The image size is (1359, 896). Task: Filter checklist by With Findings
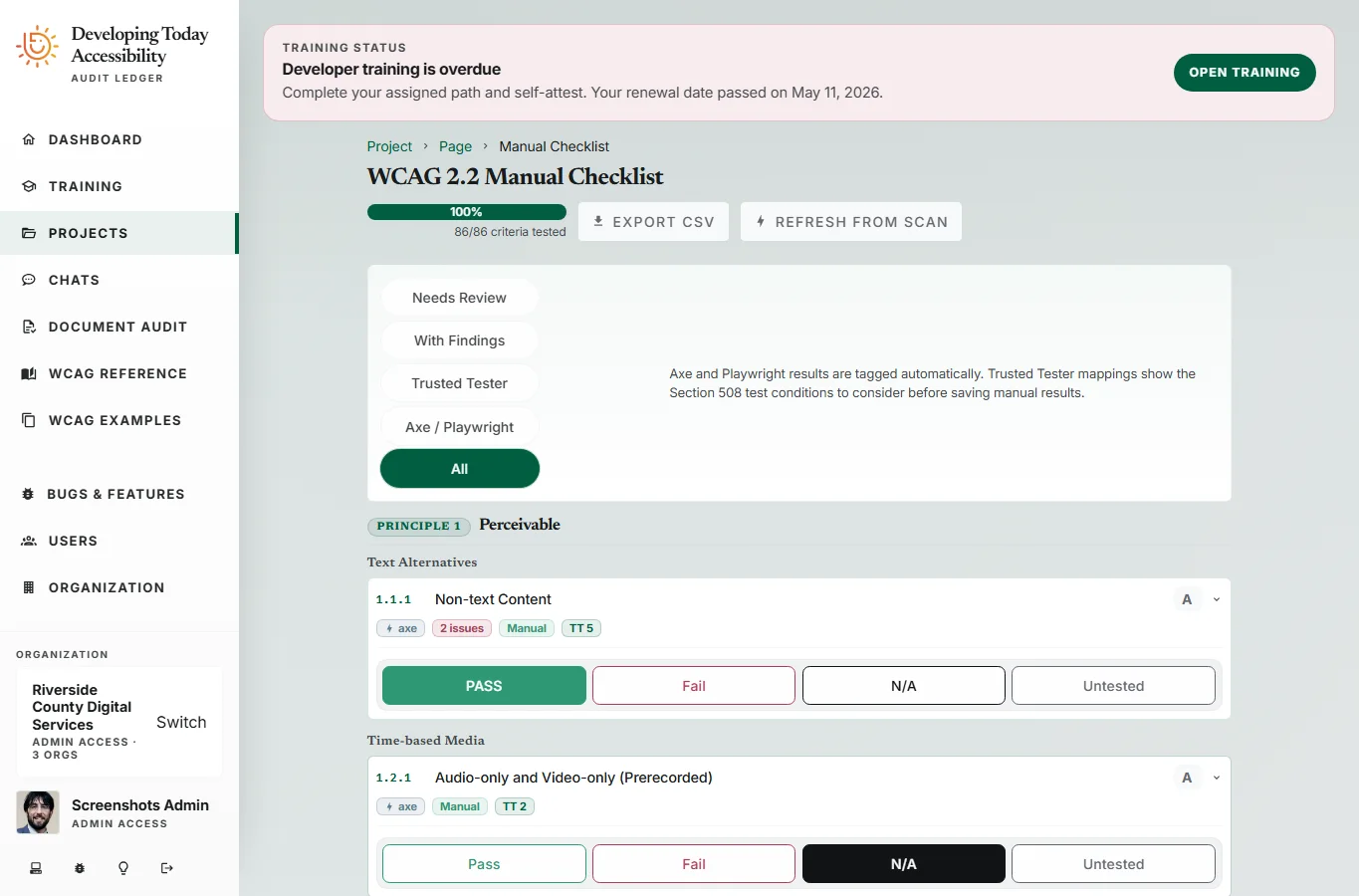(459, 340)
